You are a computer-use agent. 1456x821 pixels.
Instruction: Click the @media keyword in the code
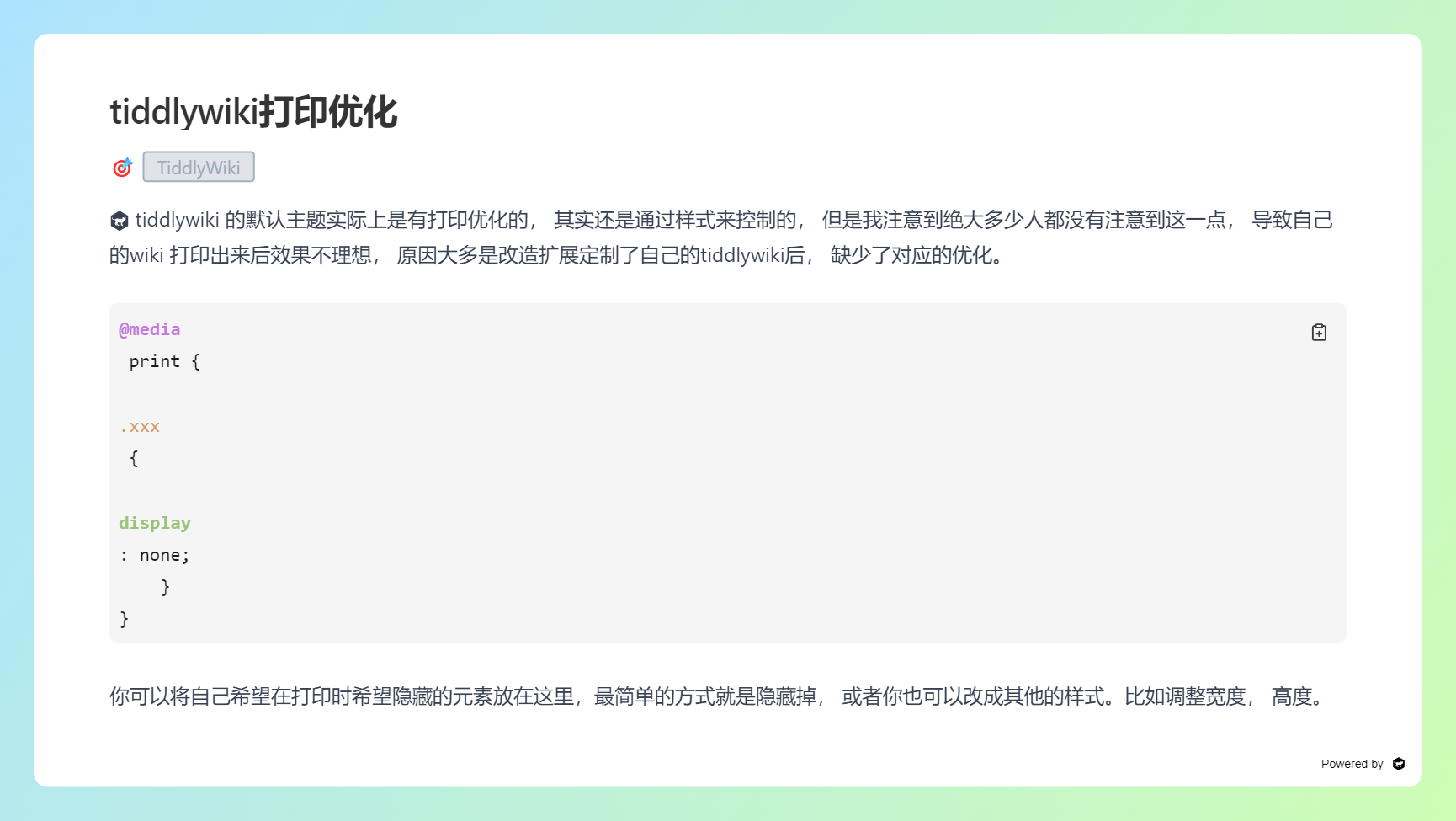point(150,329)
